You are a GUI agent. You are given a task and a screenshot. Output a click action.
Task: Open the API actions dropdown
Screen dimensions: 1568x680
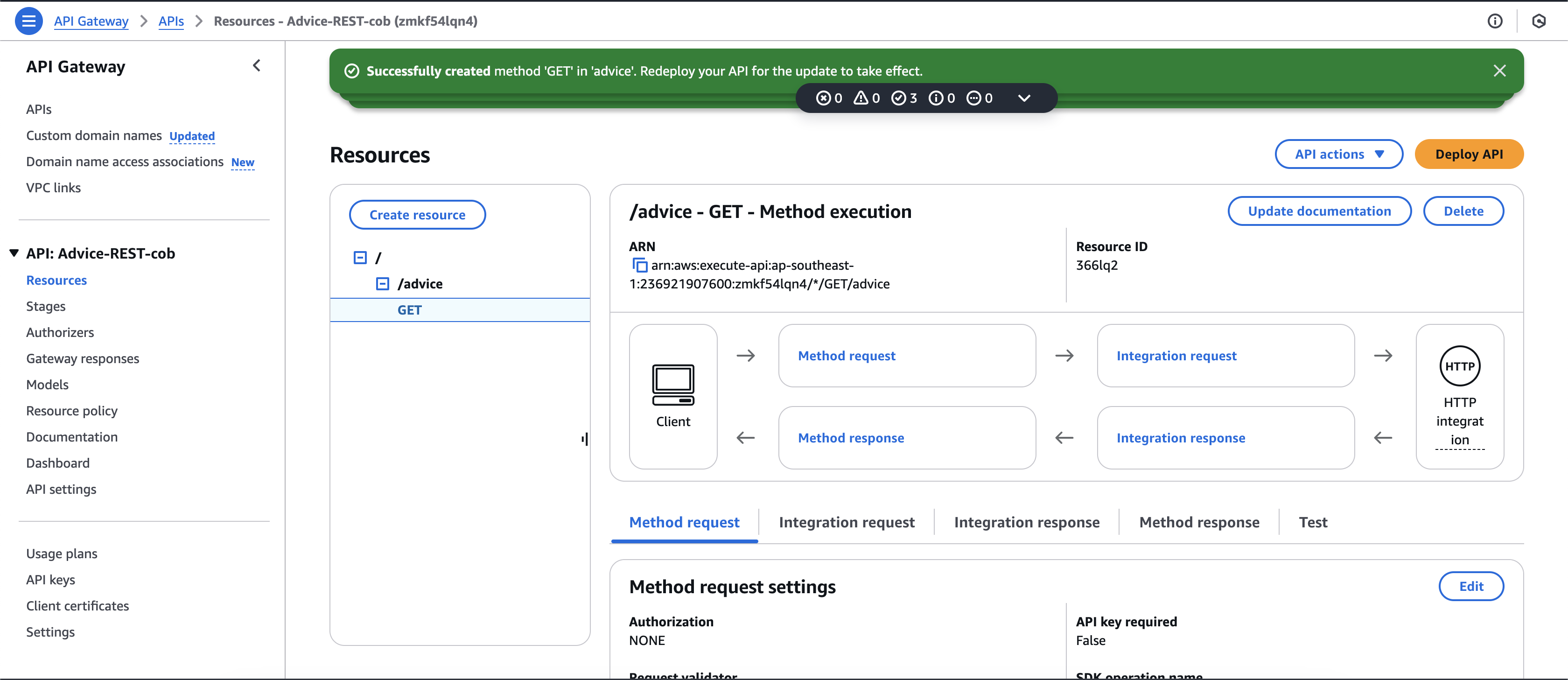pos(1338,154)
